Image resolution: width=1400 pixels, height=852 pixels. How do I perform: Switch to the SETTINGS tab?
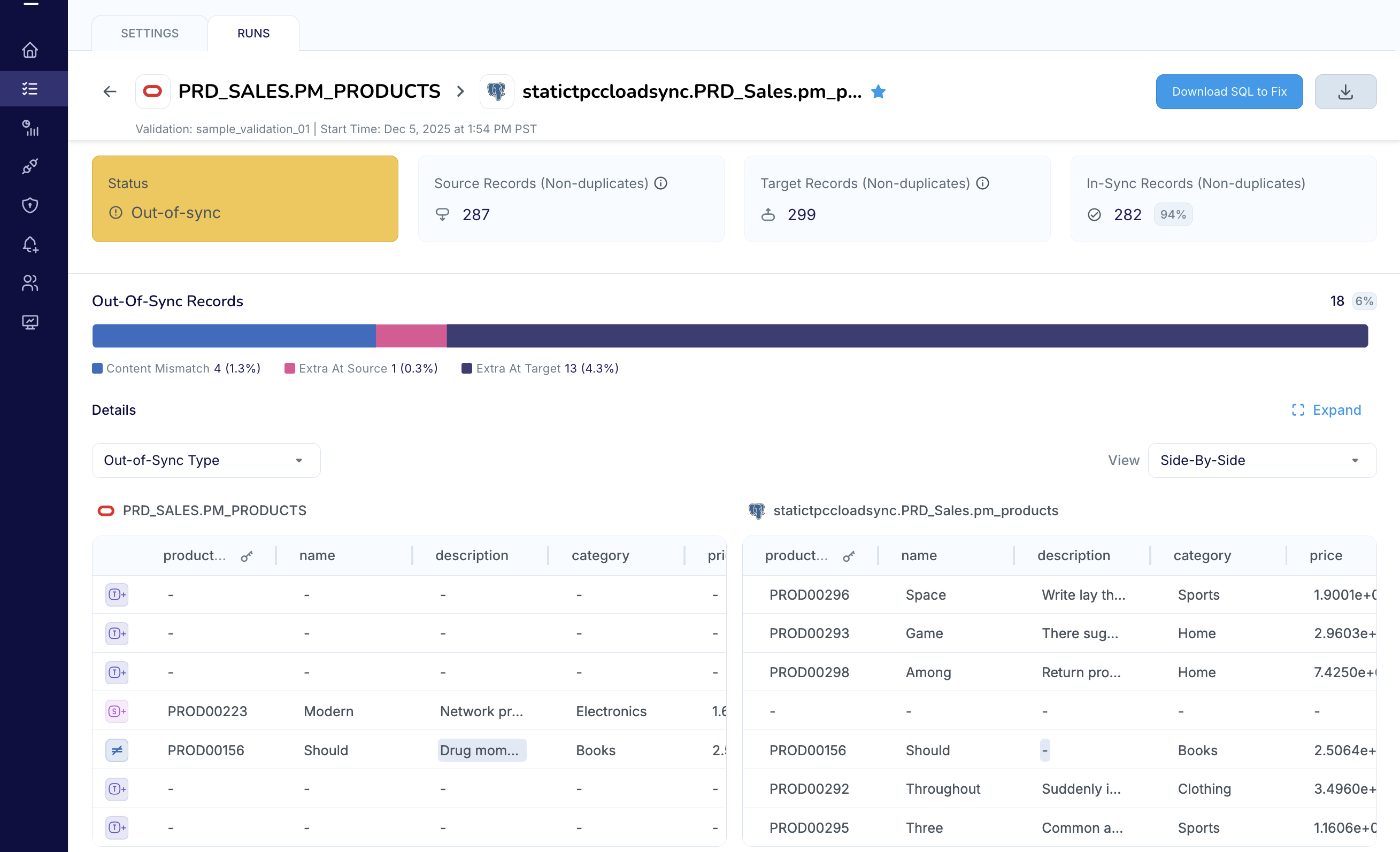tap(149, 33)
